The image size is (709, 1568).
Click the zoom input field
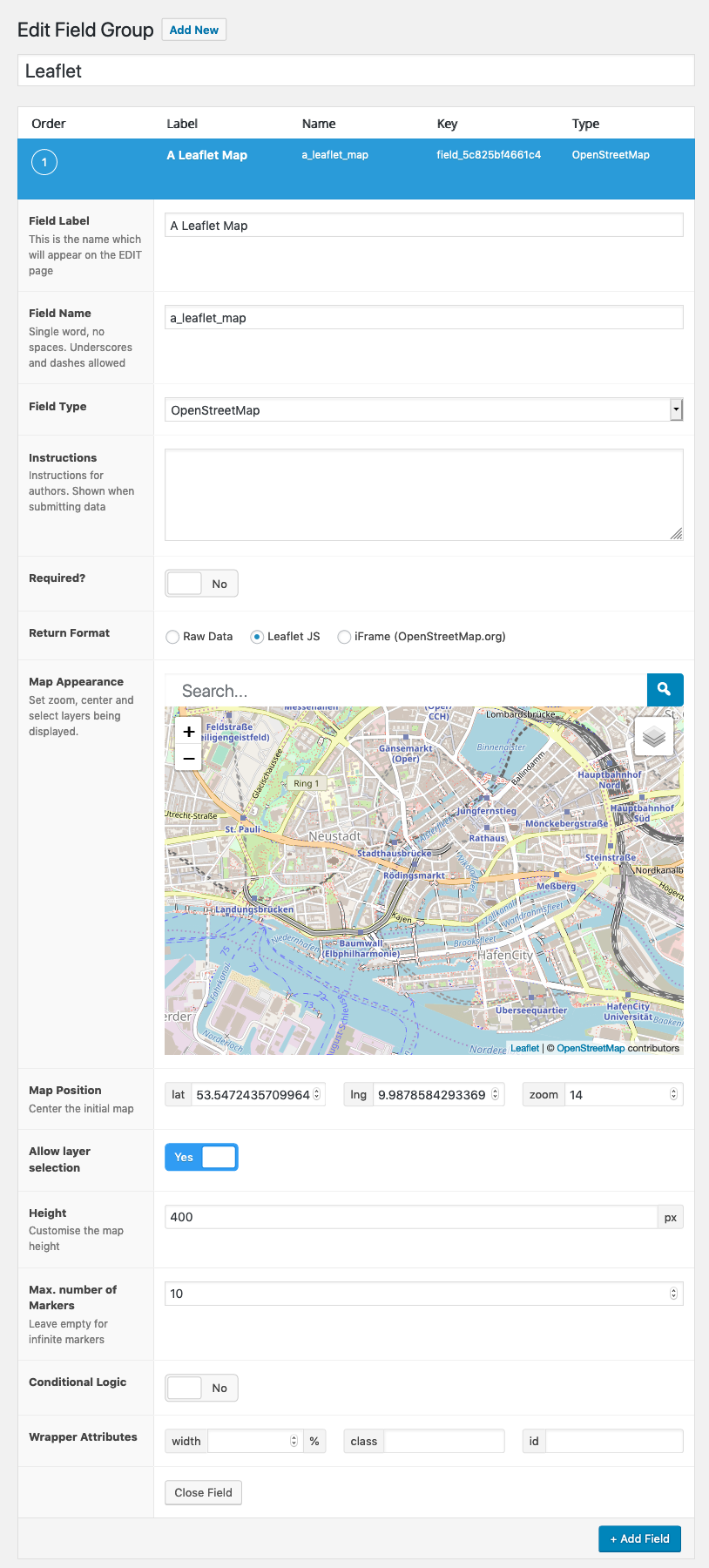click(x=624, y=1094)
